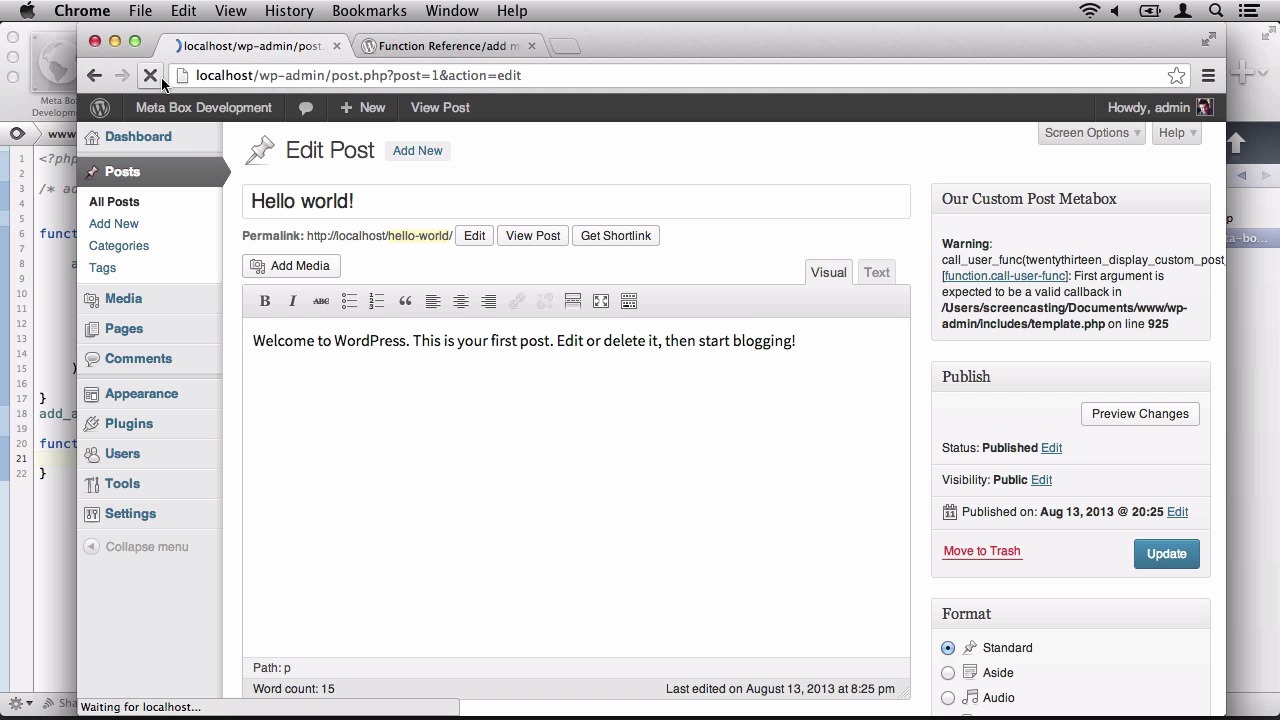The height and width of the screenshot is (720, 1280).
Task: Click Add New next to Edit Post
Action: (x=417, y=151)
